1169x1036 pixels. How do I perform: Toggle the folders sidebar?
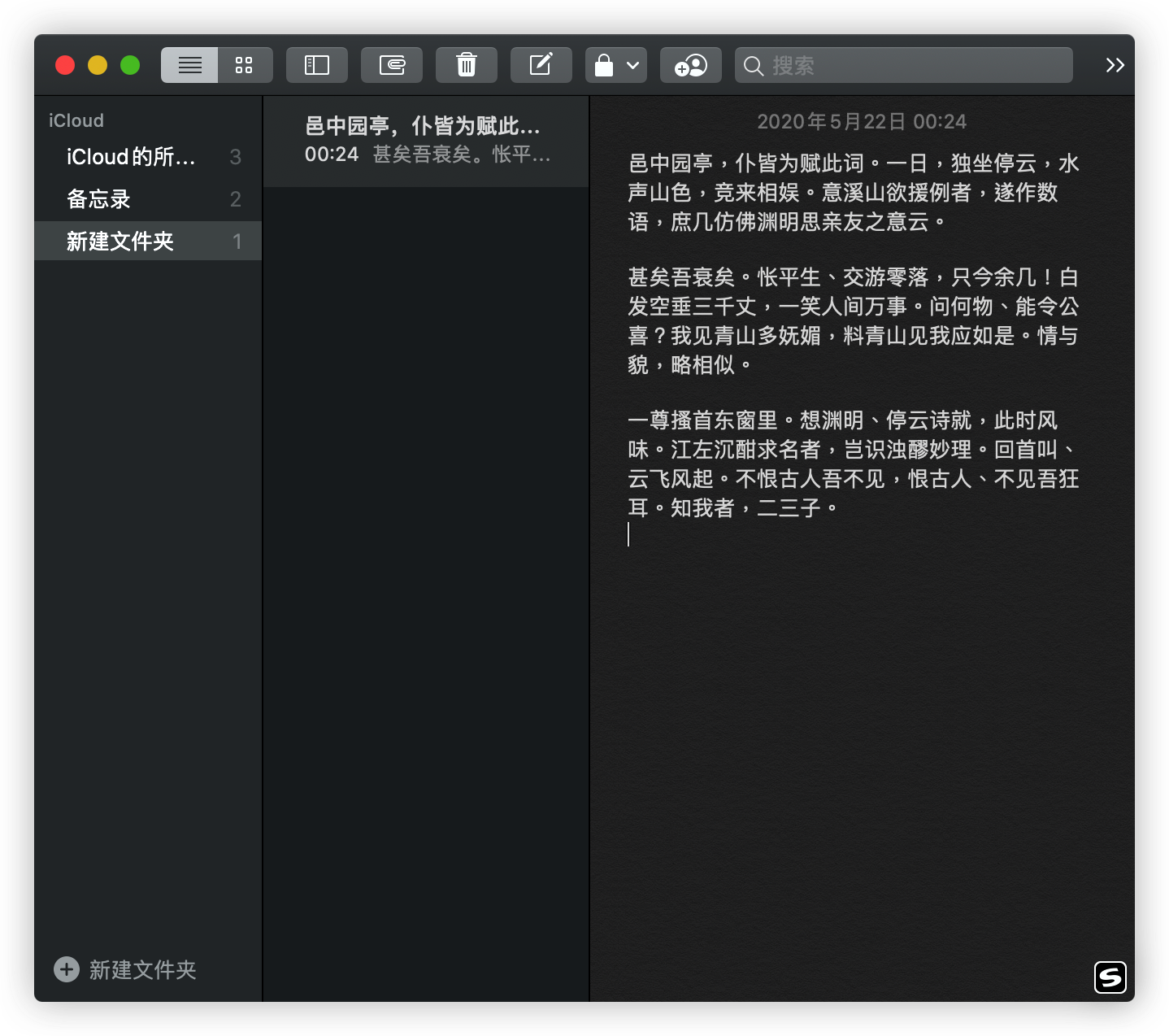coord(316,65)
